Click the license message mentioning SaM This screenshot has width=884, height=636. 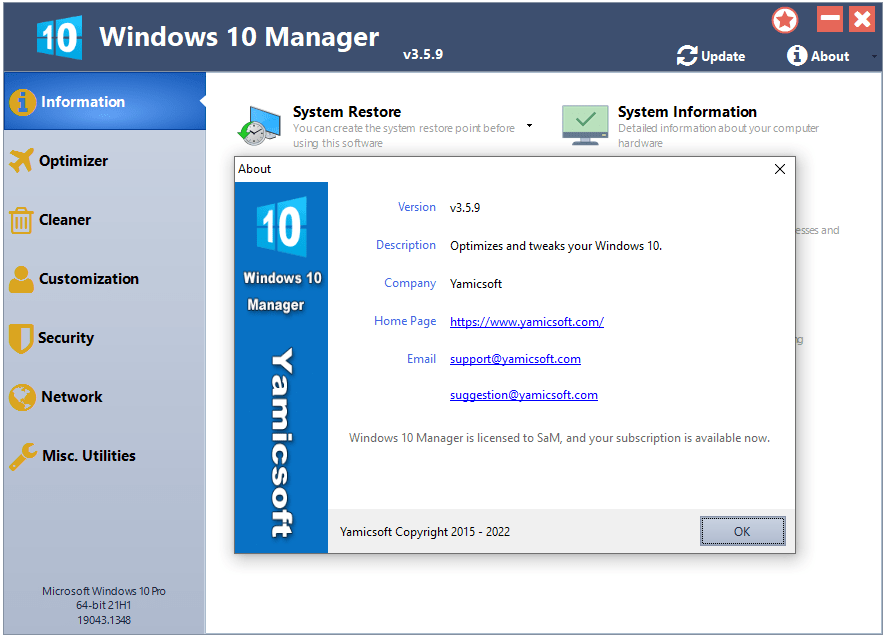[x=559, y=438]
